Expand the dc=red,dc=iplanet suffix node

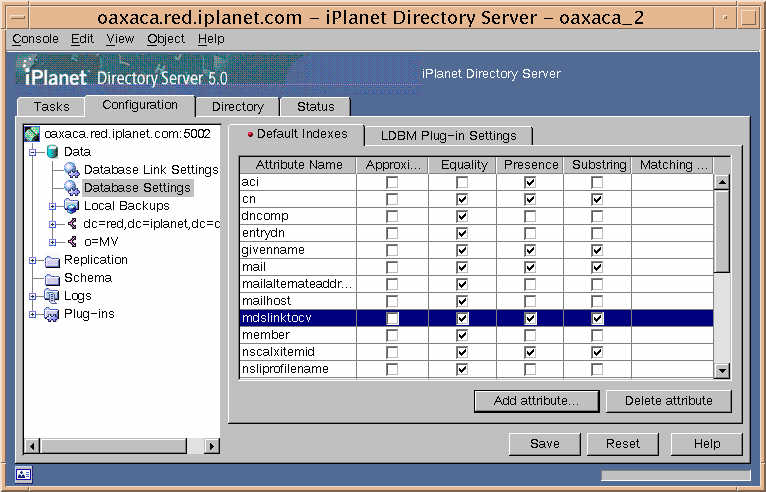[x=53, y=224]
